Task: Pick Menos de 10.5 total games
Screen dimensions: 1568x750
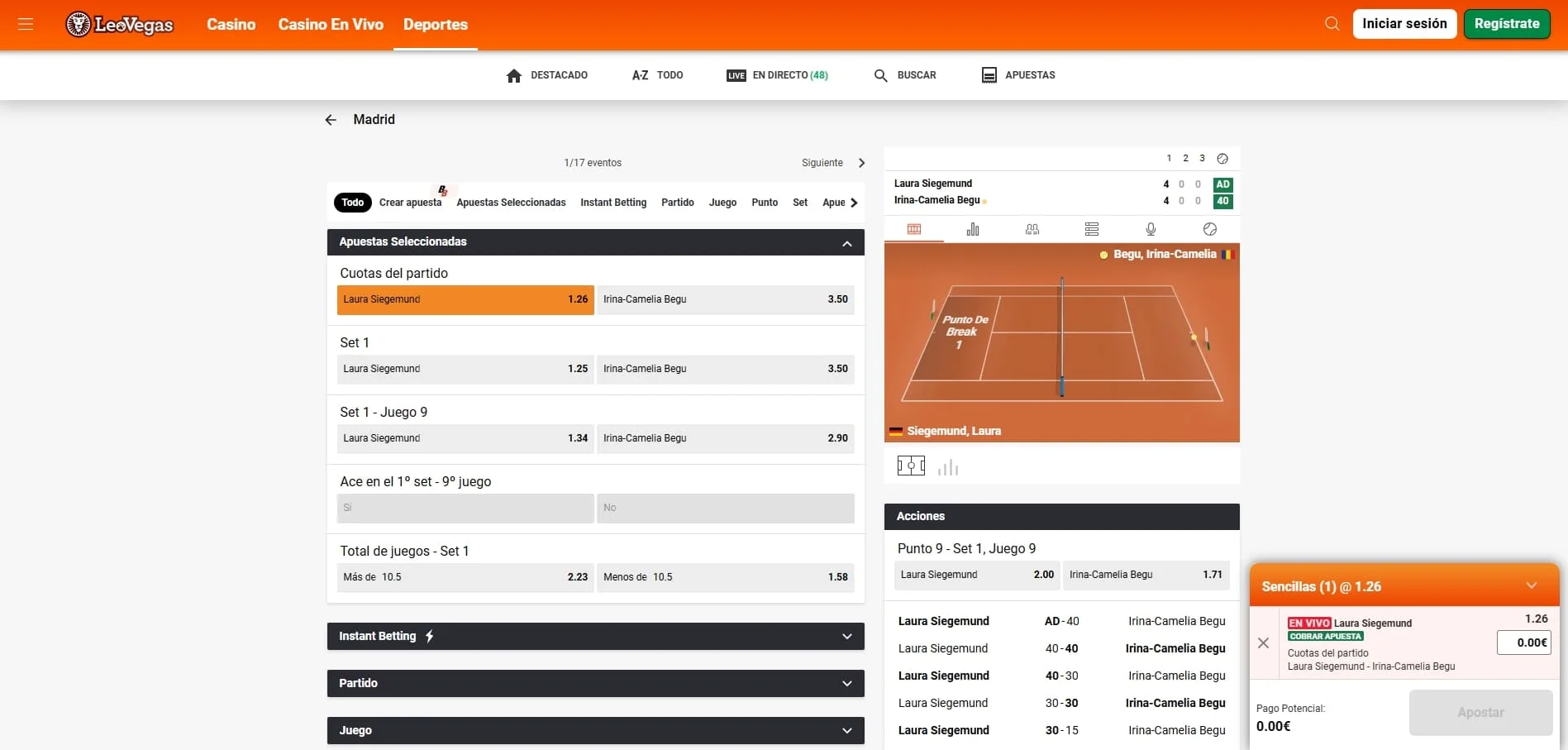Action: point(726,578)
